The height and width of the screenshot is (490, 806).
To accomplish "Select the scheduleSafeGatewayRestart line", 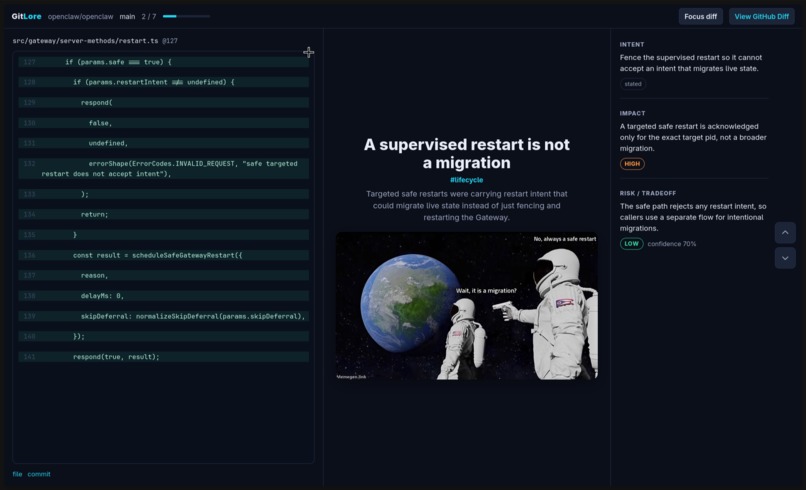I will pyautogui.click(x=163, y=255).
